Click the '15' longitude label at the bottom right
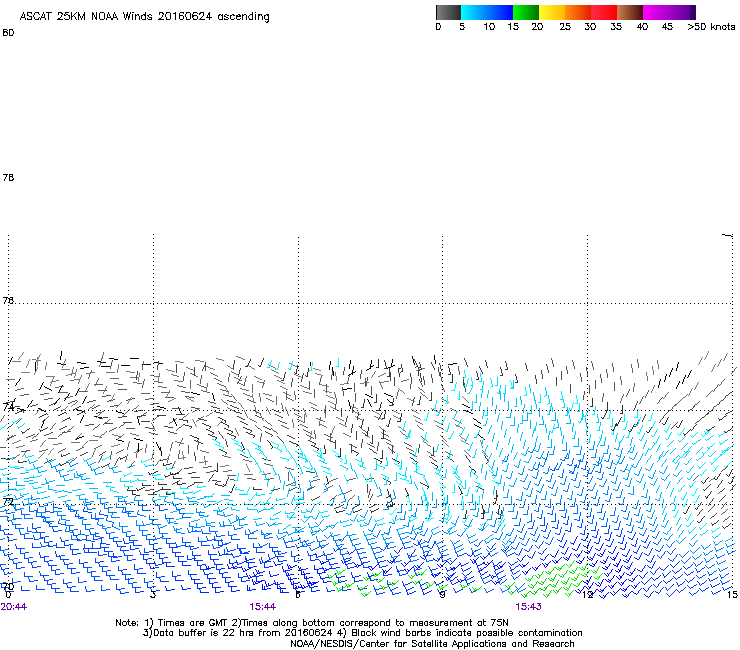 732,595
